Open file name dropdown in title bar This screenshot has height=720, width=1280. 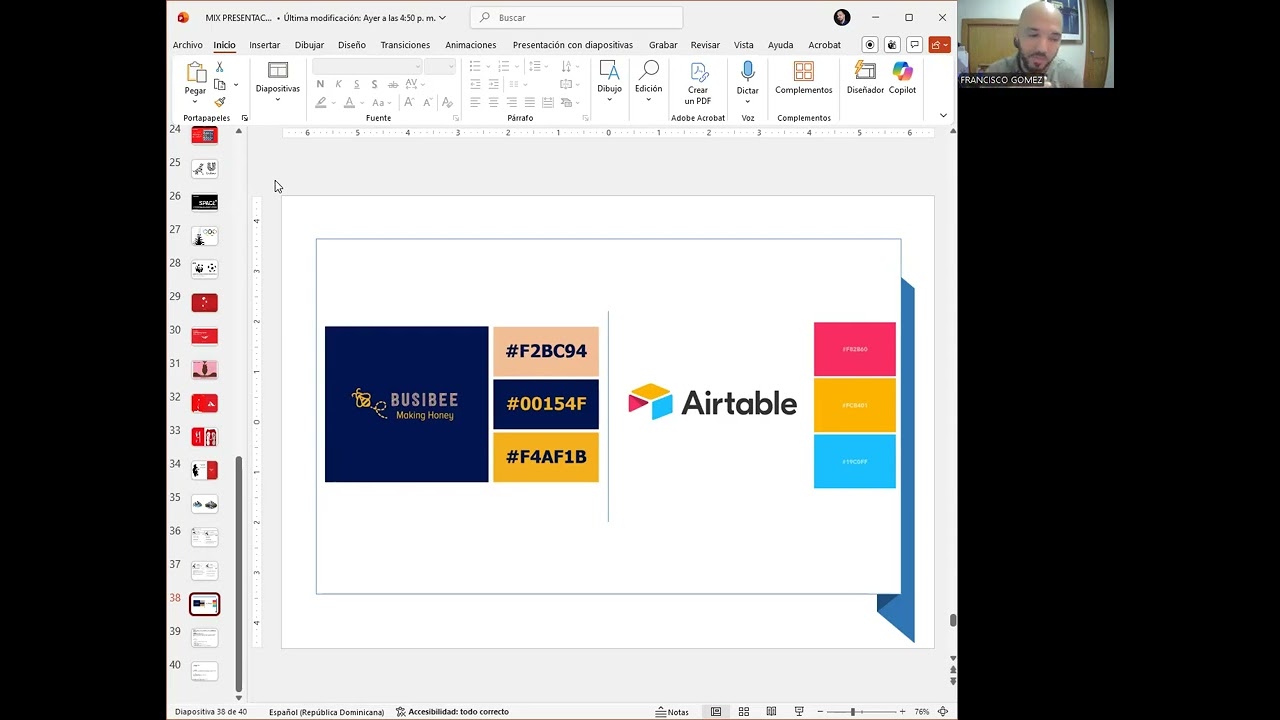(442, 17)
